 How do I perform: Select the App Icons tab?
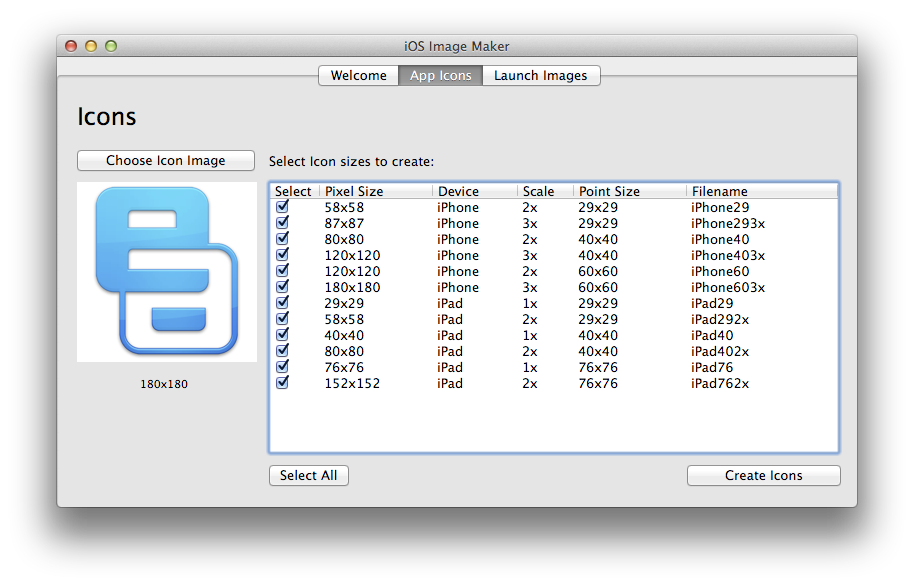tap(440, 75)
